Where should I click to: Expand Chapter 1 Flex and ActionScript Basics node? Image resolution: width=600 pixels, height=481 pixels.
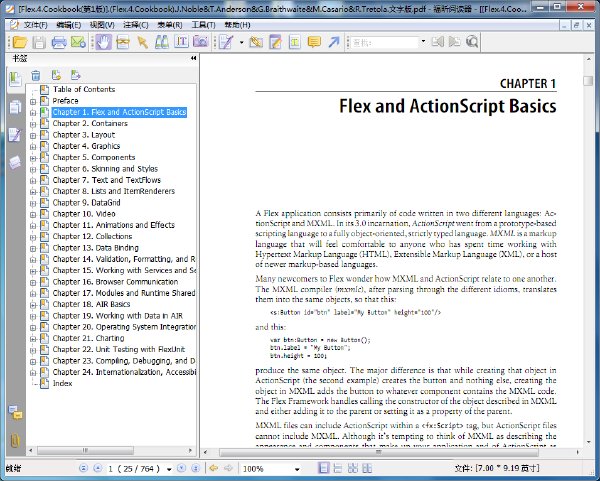33,113
